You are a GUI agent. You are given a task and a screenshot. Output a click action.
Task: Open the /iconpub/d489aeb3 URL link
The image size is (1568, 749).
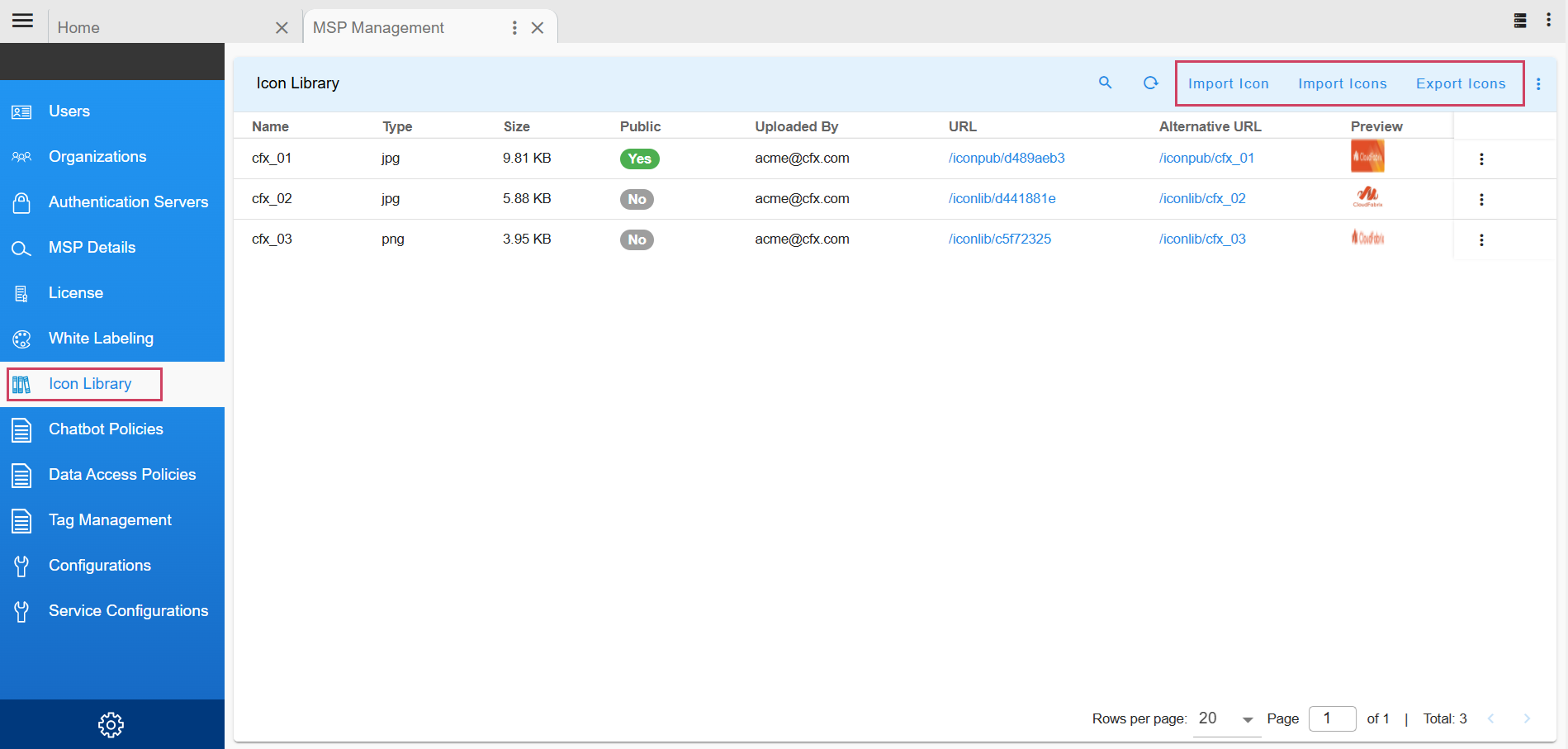pos(1007,159)
